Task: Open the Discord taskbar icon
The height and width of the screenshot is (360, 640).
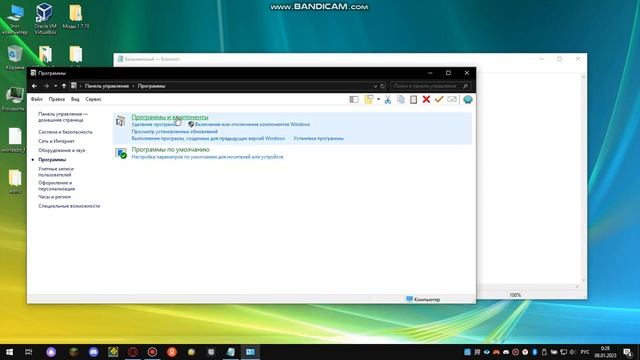Action: click(93, 352)
